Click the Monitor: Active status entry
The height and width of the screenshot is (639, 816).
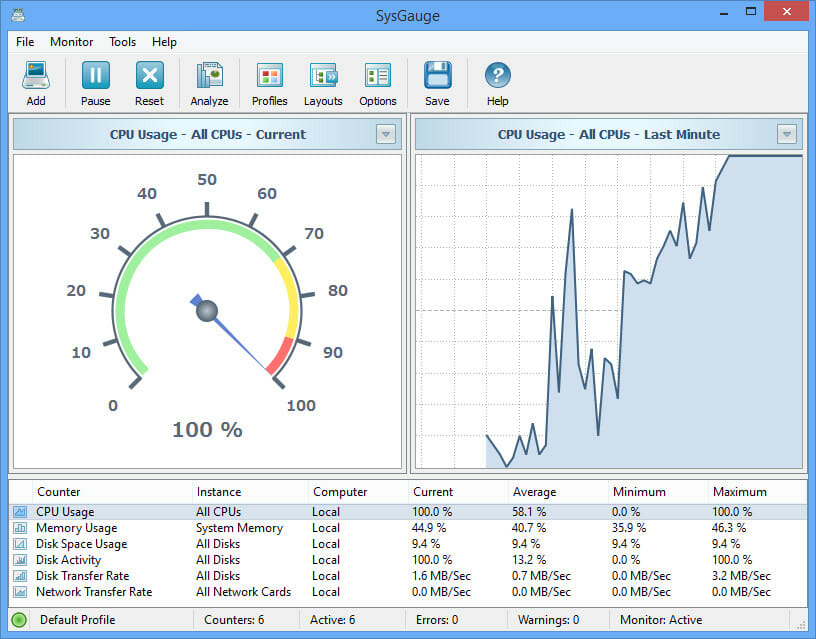click(x=661, y=620)
